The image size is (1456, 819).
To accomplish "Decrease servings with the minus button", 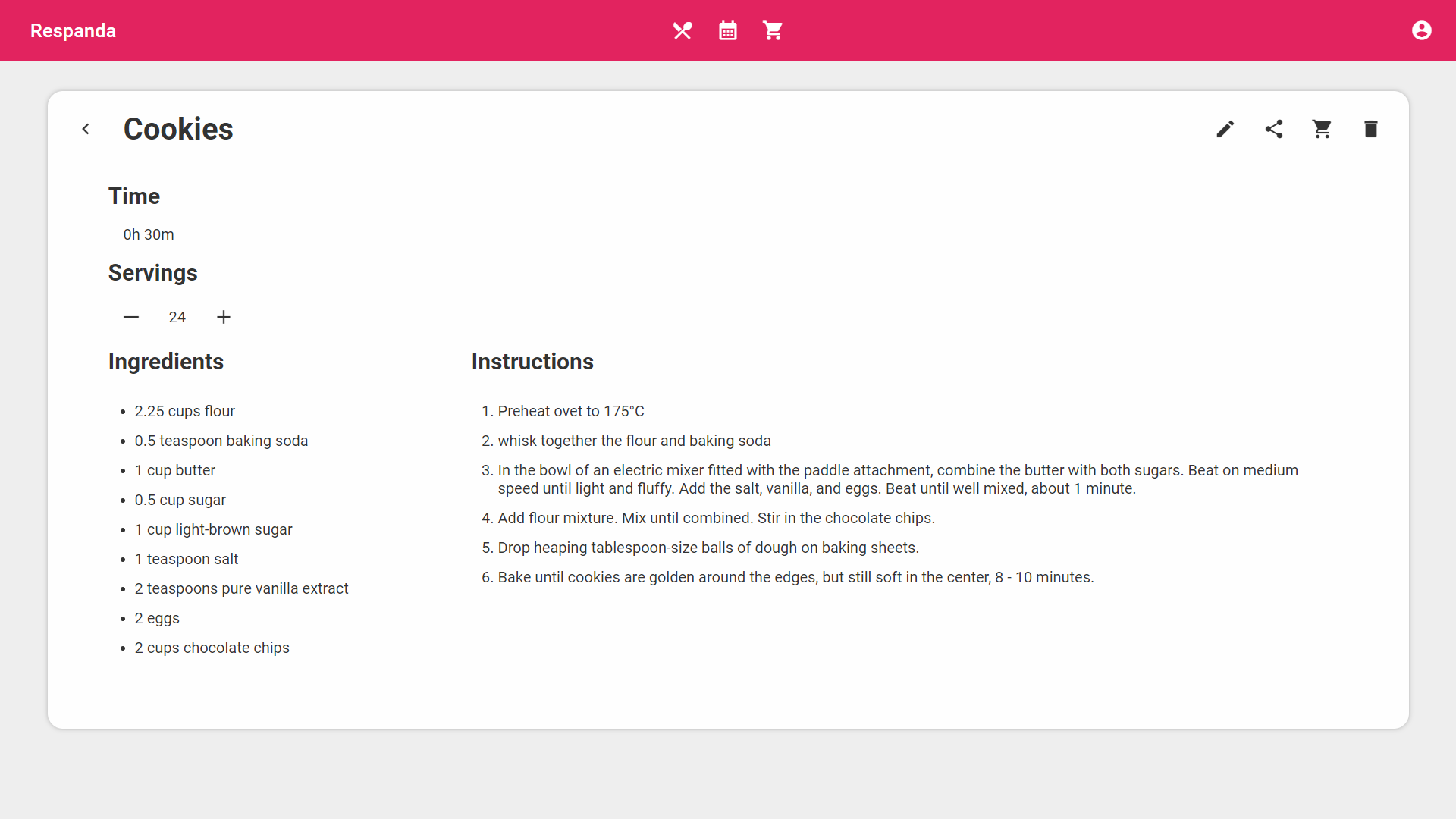I will [131, 317].
